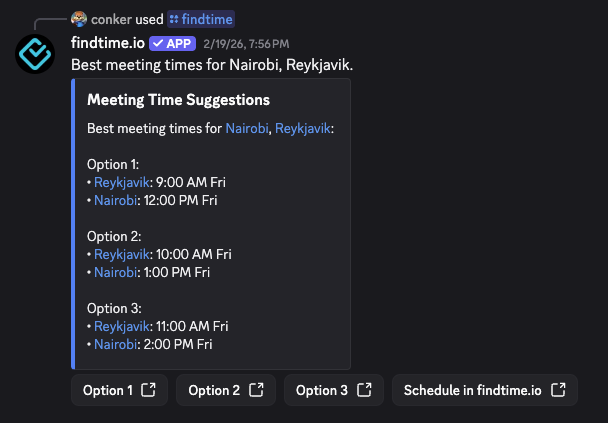Open Reykjavik link under Option 2
This screenshot has width=608, height=423.
122,254
